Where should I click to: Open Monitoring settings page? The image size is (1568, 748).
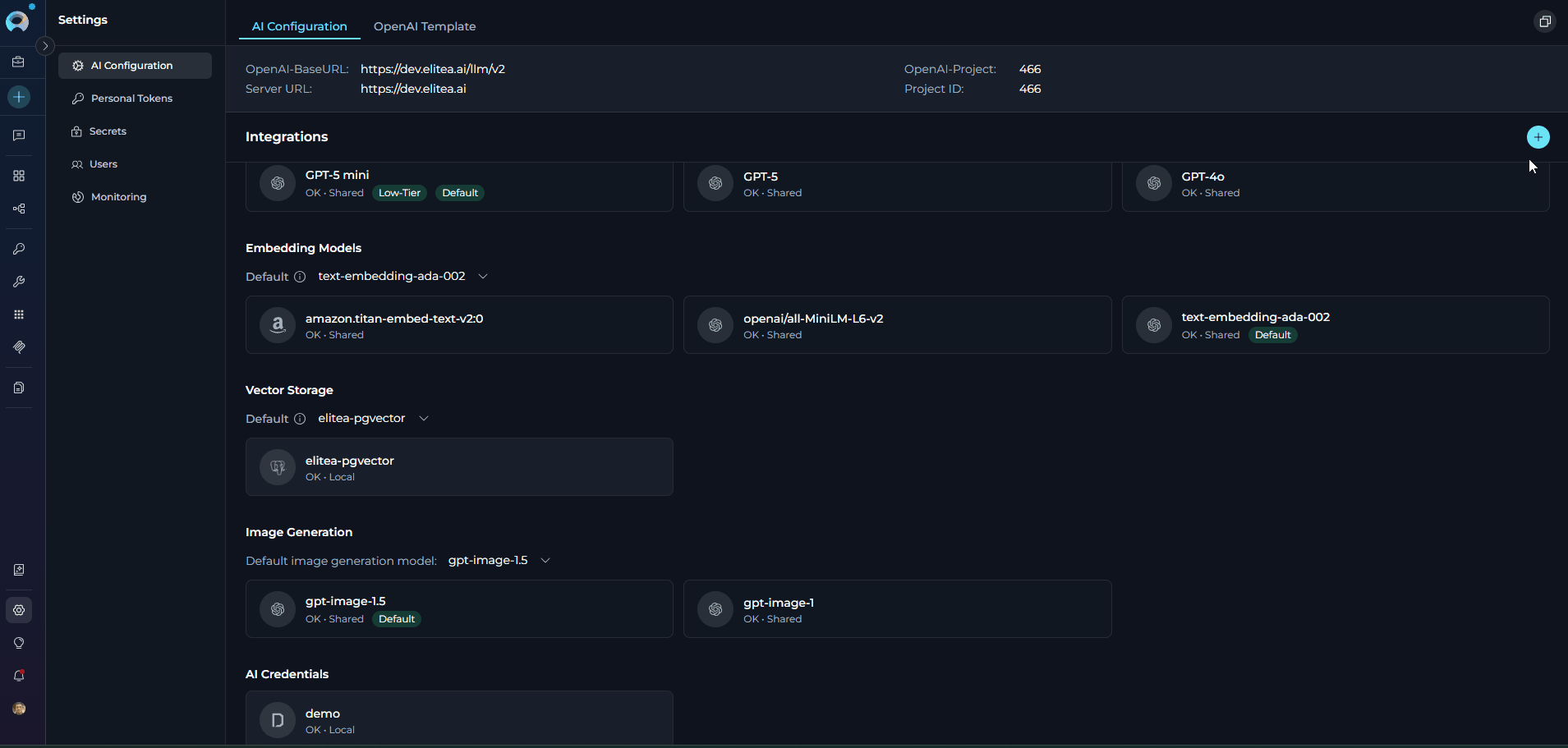pyautogui.click(x=135, y=197)
